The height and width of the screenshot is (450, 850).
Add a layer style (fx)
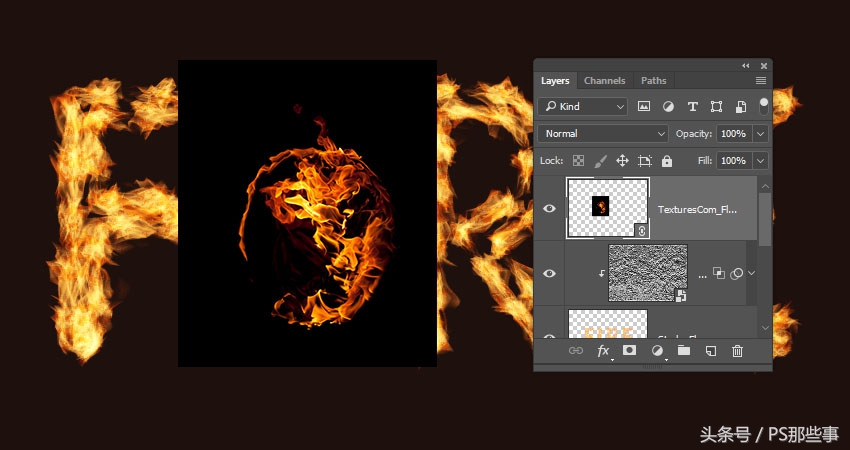click(x=603, y=351)
